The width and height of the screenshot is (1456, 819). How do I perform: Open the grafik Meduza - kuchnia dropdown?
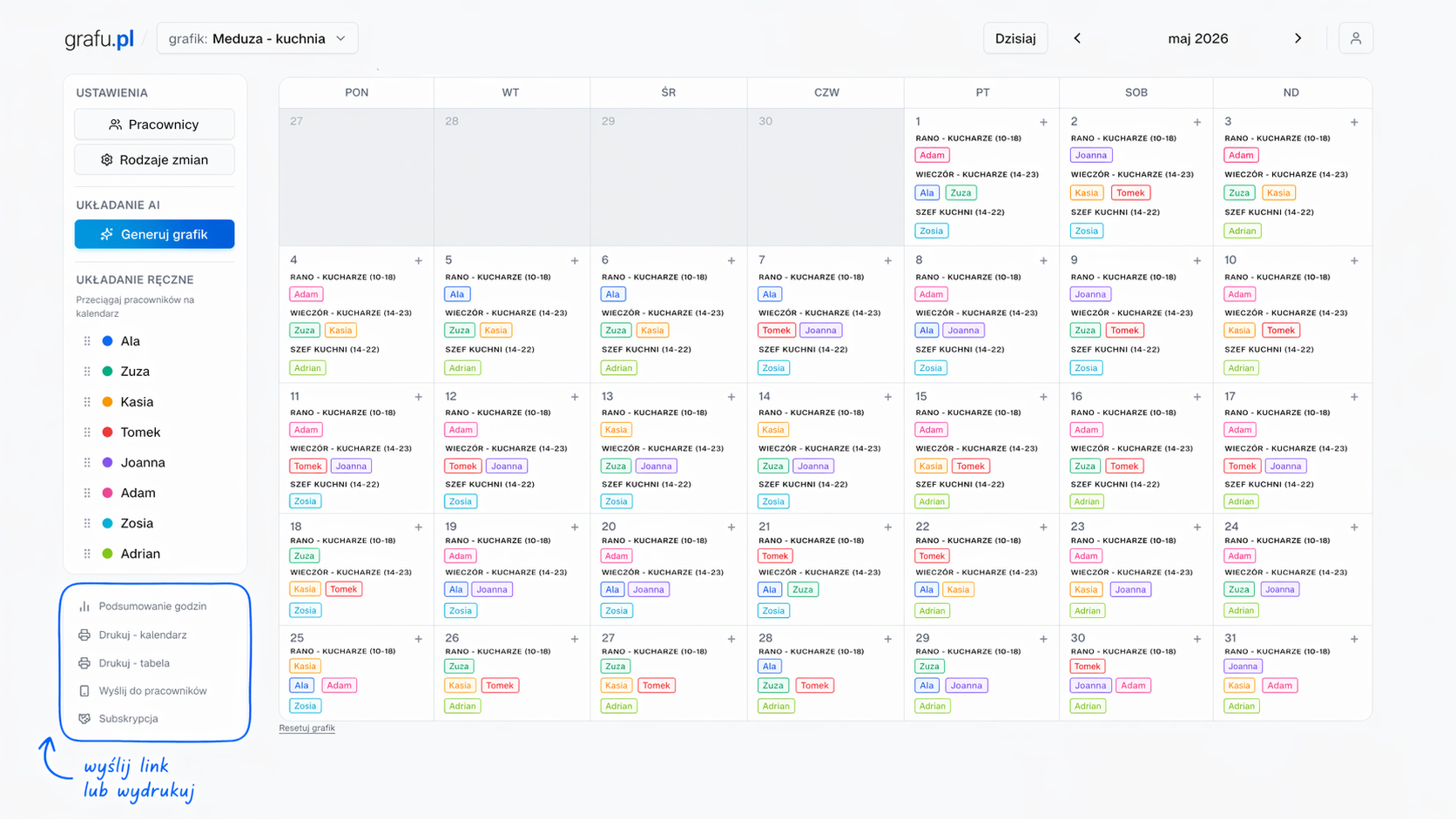point(257,38)
